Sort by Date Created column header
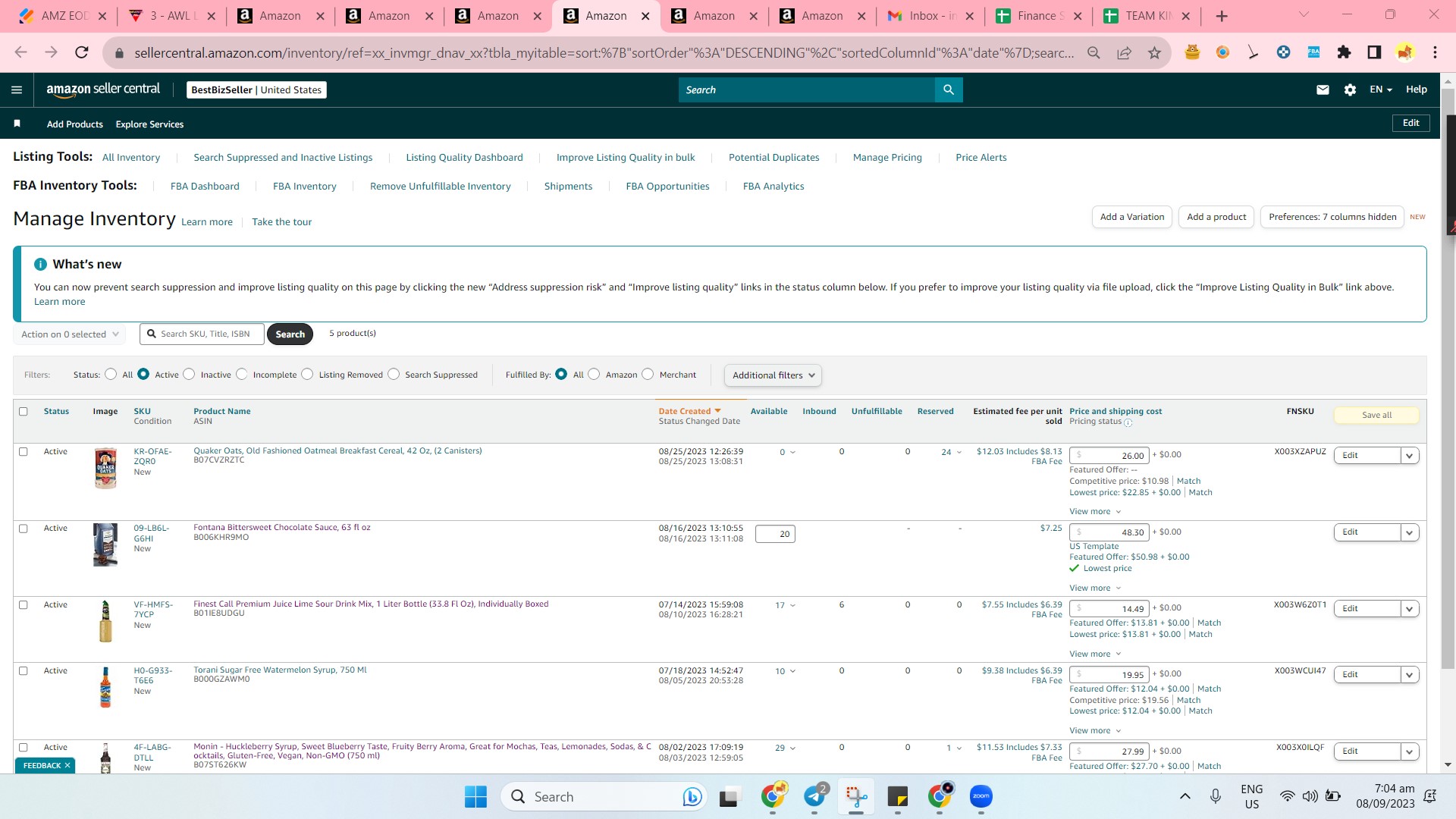This screenshot has width=1456, height=819. tap(689, 411)
